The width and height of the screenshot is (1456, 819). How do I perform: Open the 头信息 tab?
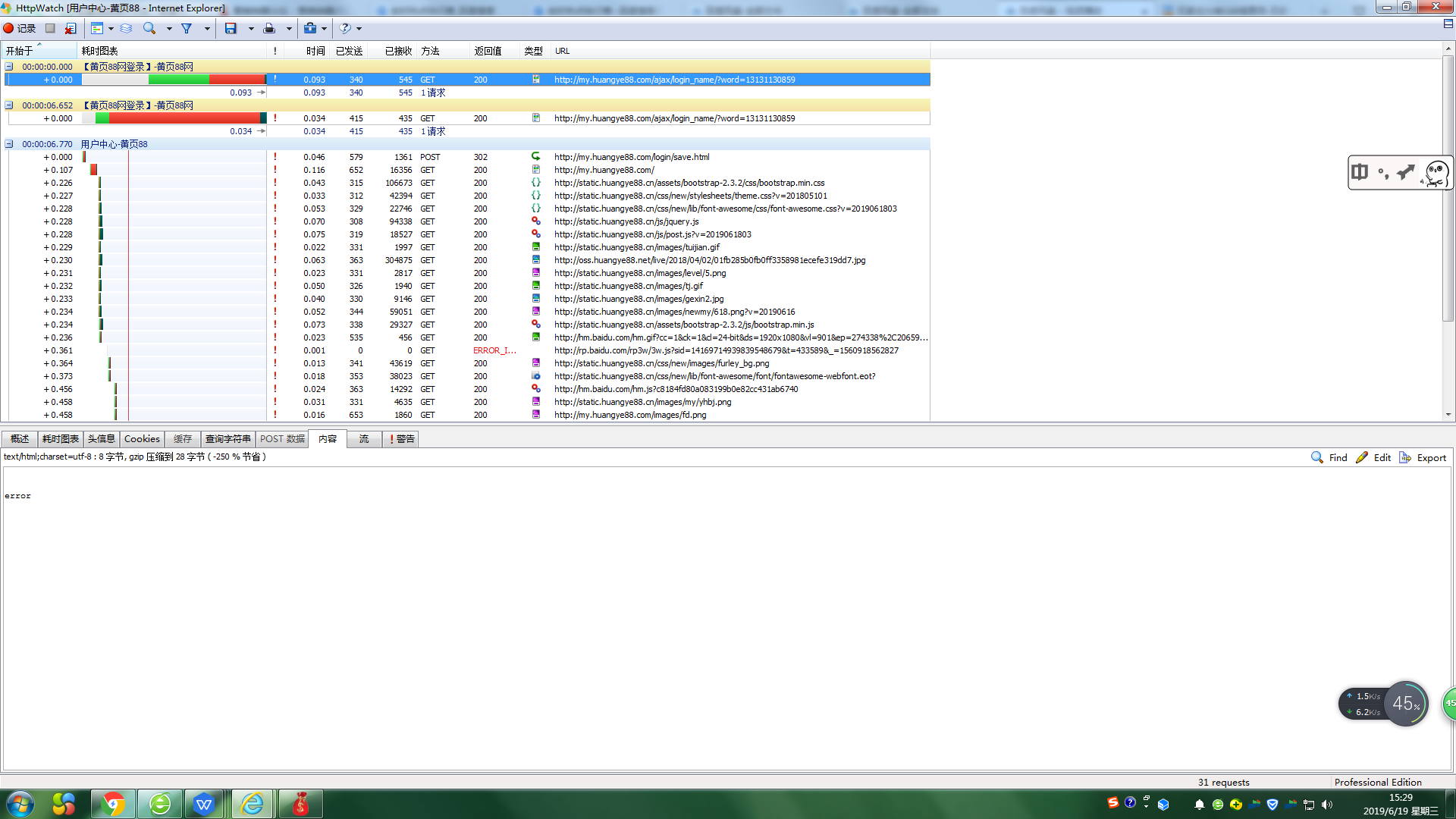pyautogui.click(x=101, y=439)
